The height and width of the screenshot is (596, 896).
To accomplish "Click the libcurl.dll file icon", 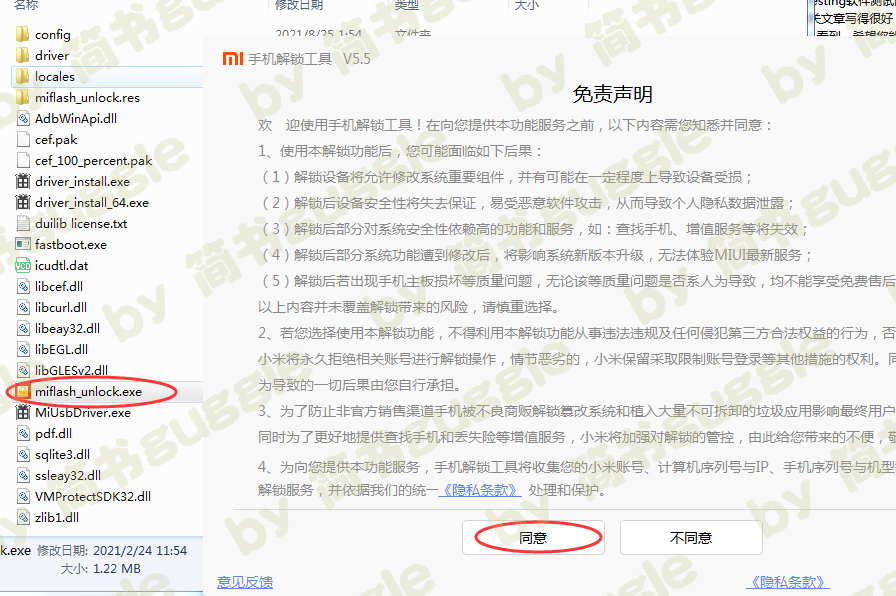I will pyautogui.click(x=23, y=307).
